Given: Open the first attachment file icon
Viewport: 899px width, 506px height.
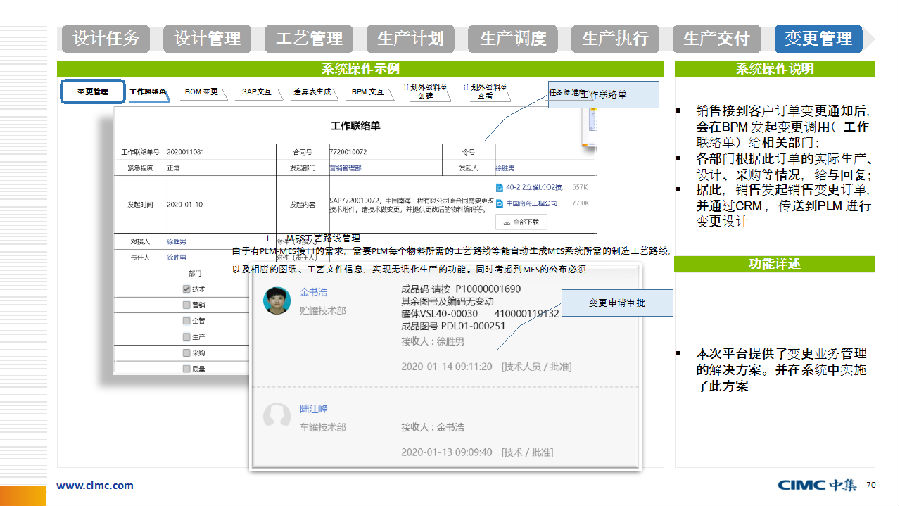Looking at the screenshot, I should pos(500,187).
